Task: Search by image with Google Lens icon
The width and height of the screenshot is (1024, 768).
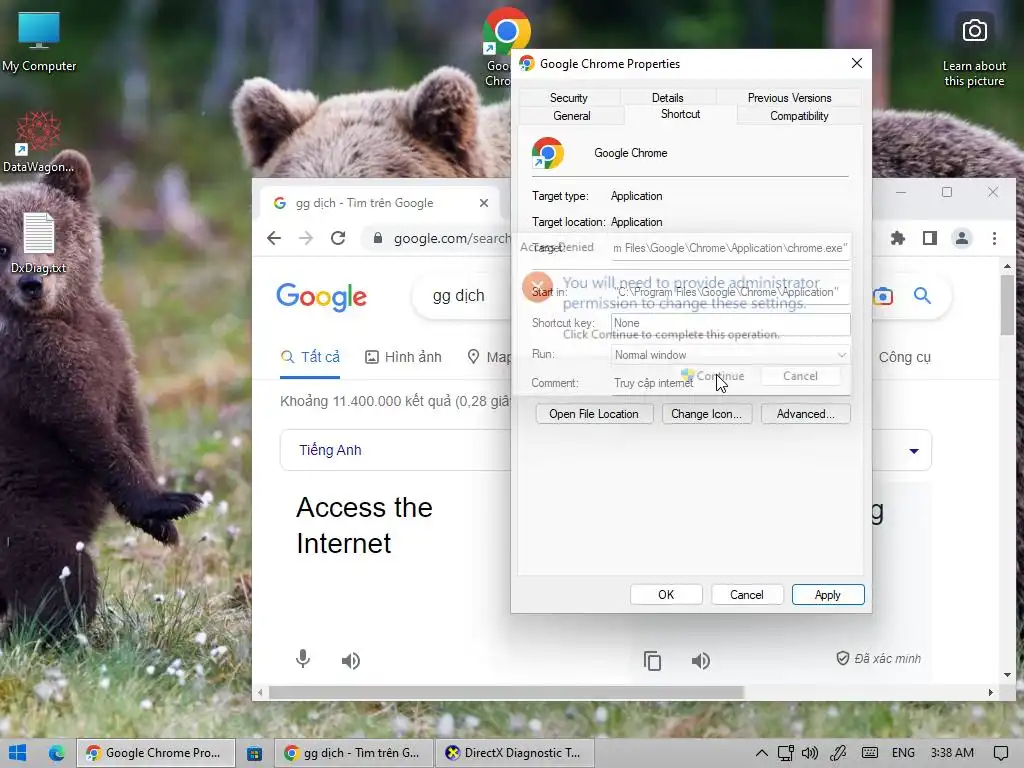Action: 882,296
